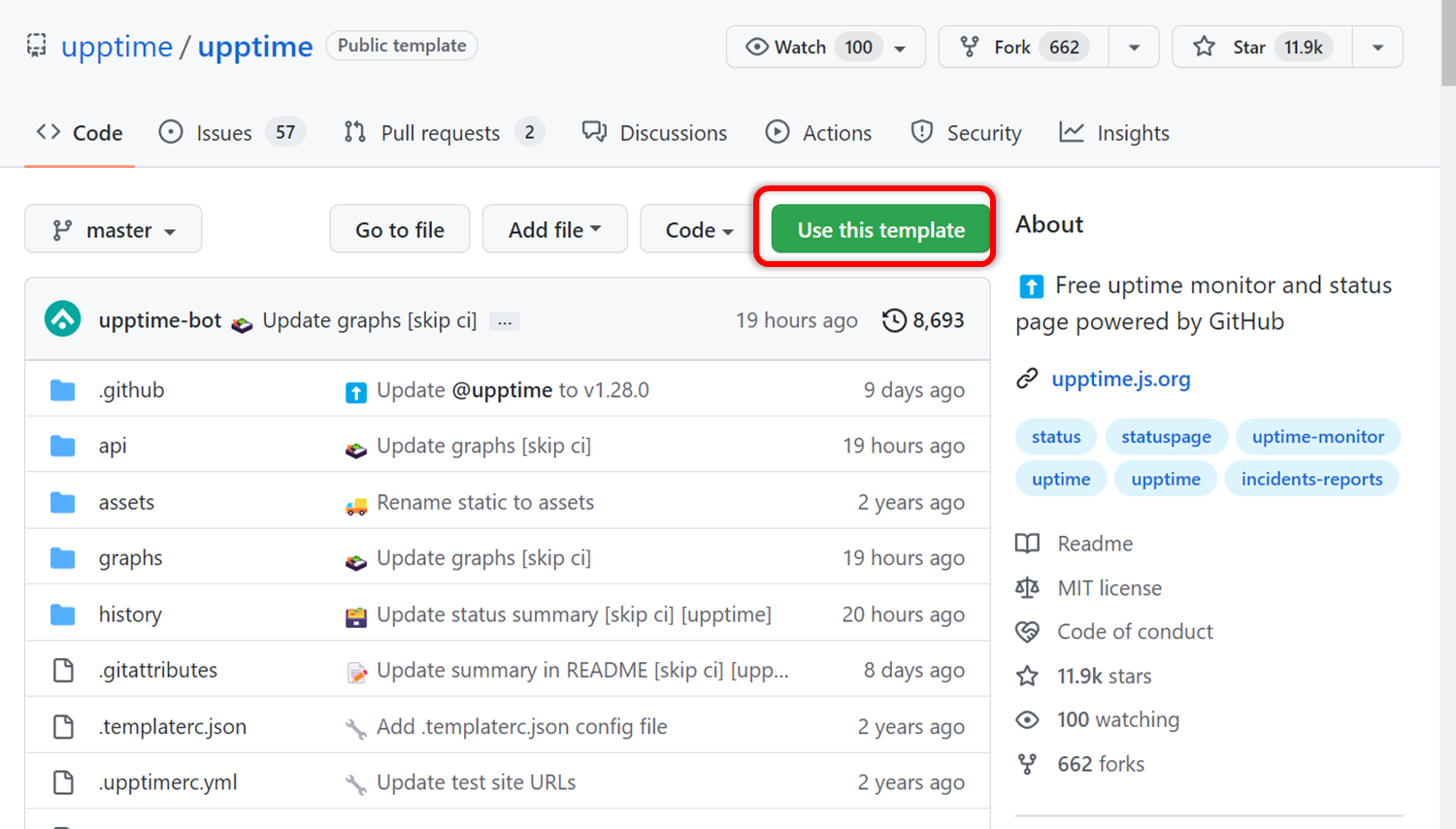Switch to the Code tab
The image size is (1456, 829).
[80, 133]
